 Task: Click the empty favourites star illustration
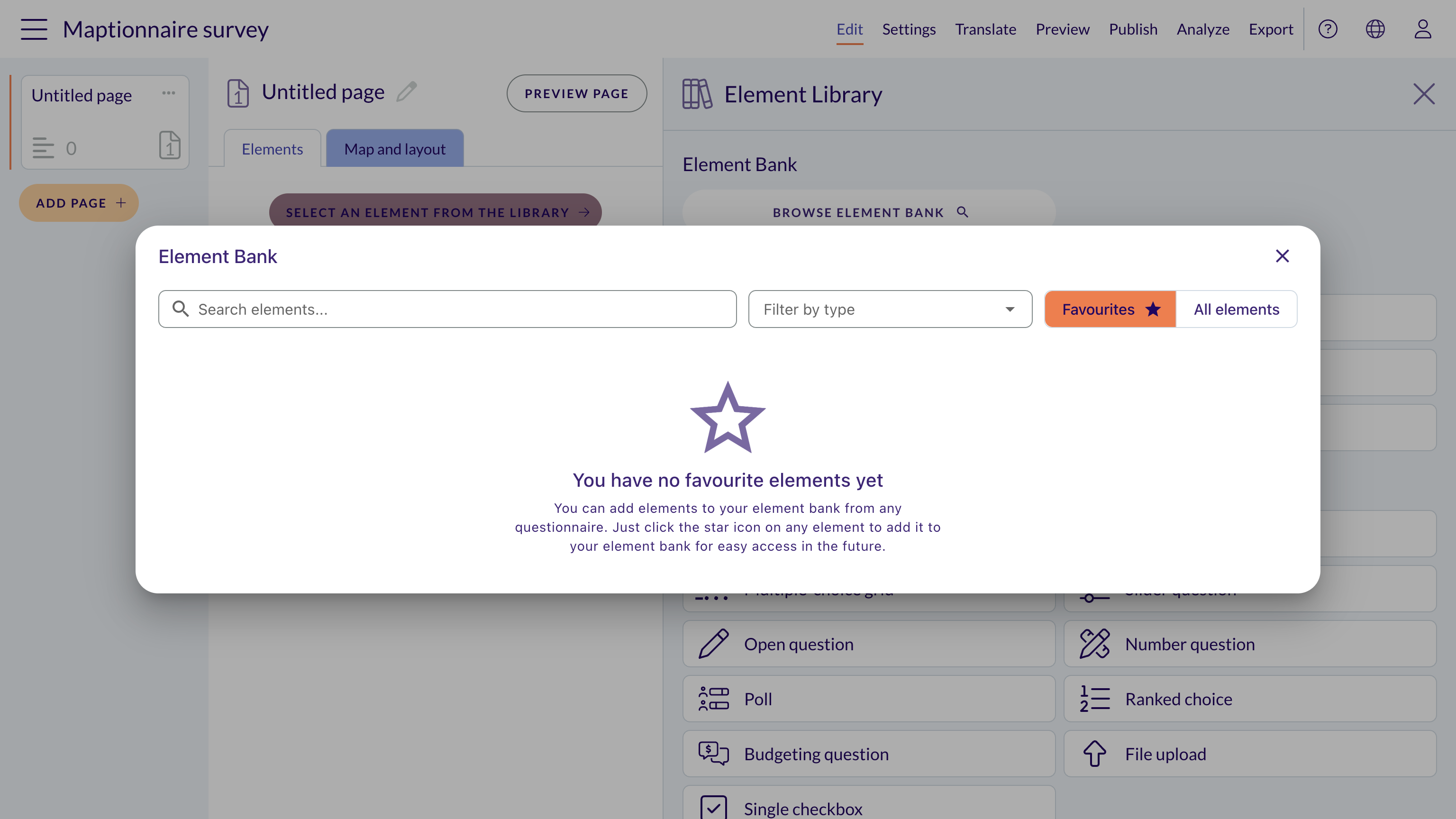728,418
